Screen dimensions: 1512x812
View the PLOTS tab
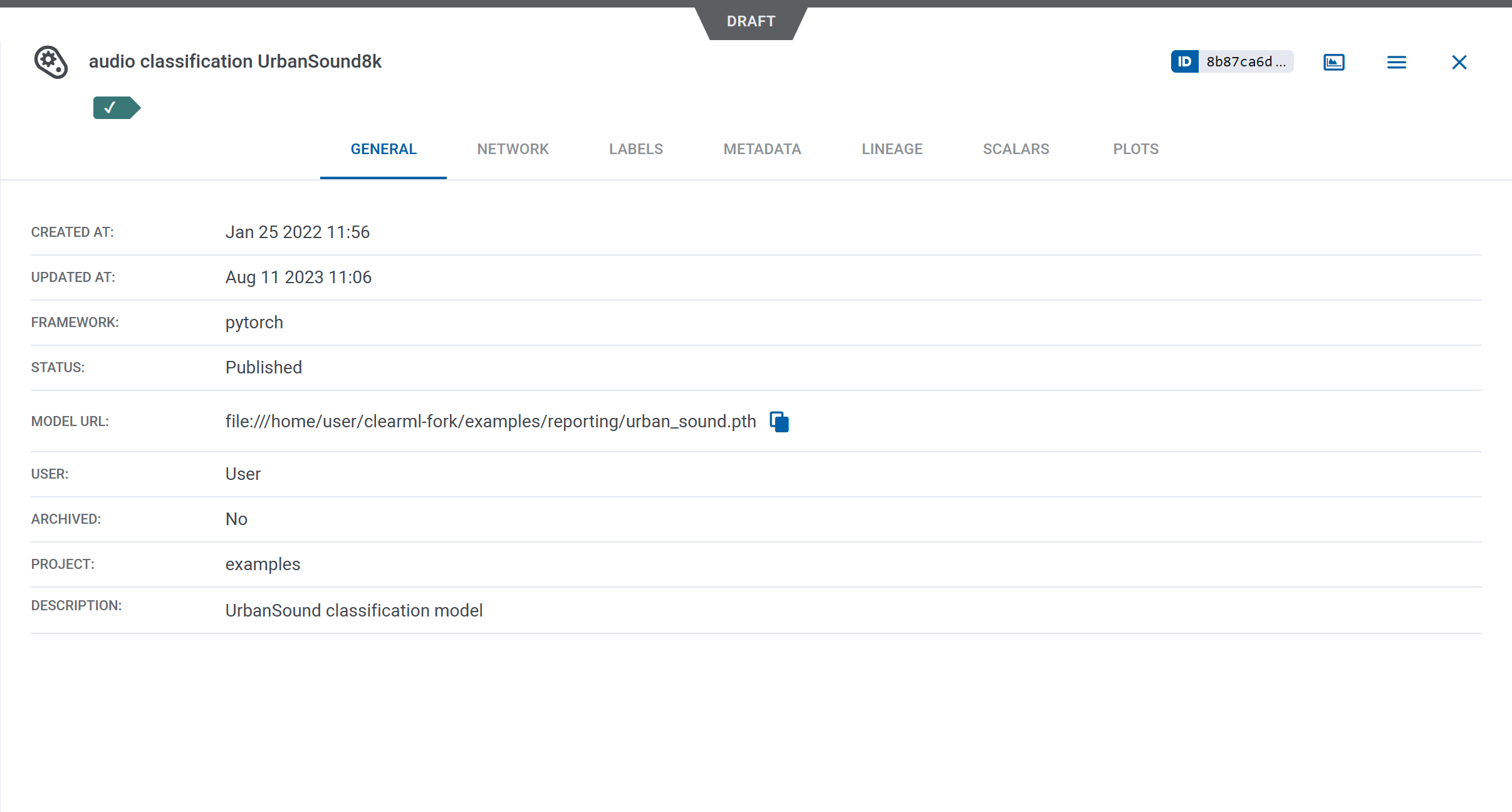click(1135, 149)
